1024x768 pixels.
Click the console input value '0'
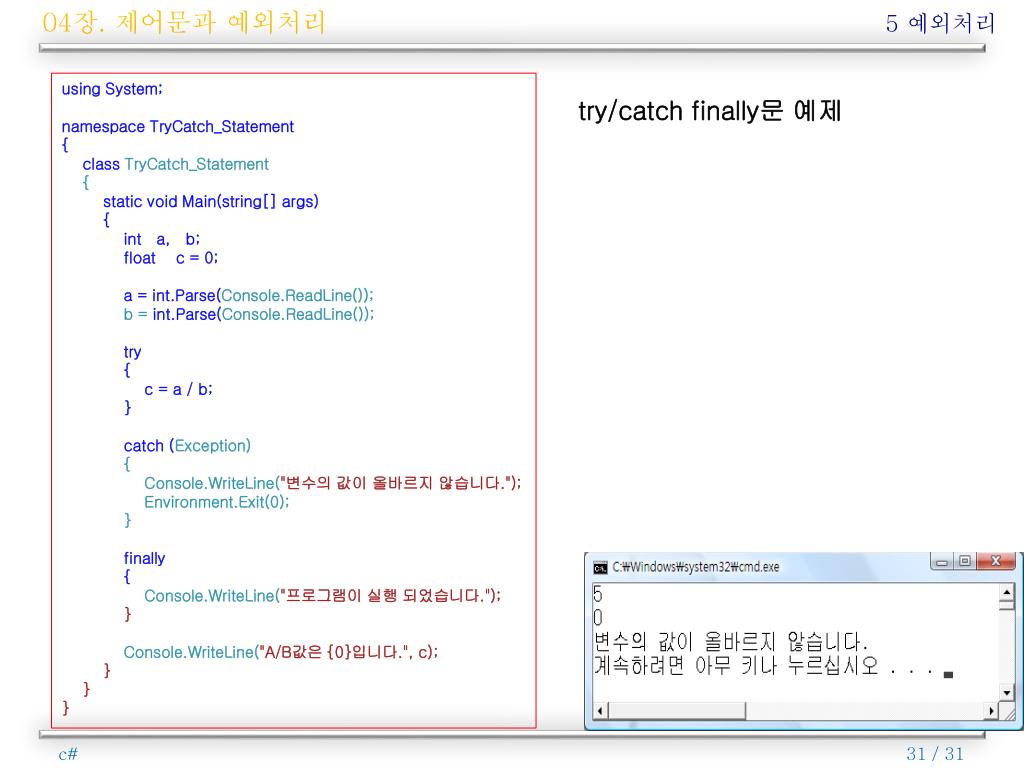point(598,618)
